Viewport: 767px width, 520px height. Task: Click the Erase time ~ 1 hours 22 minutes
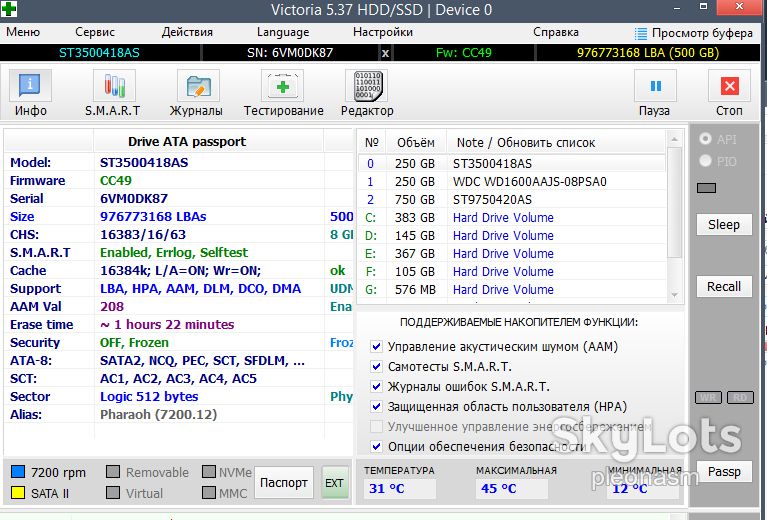point(167,325)
